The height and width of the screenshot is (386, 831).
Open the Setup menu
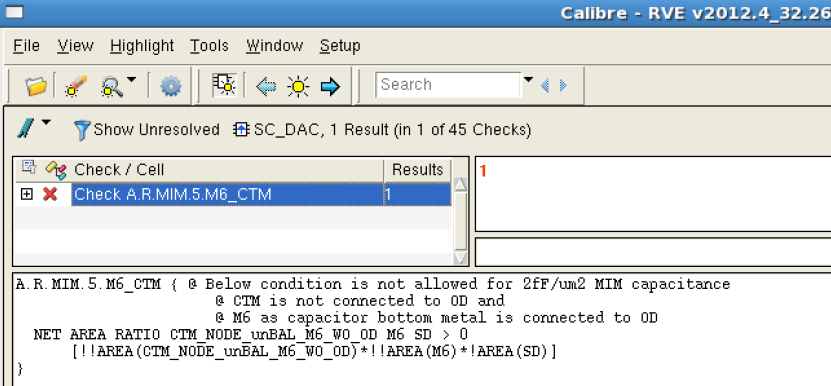[x=340, y=46]
